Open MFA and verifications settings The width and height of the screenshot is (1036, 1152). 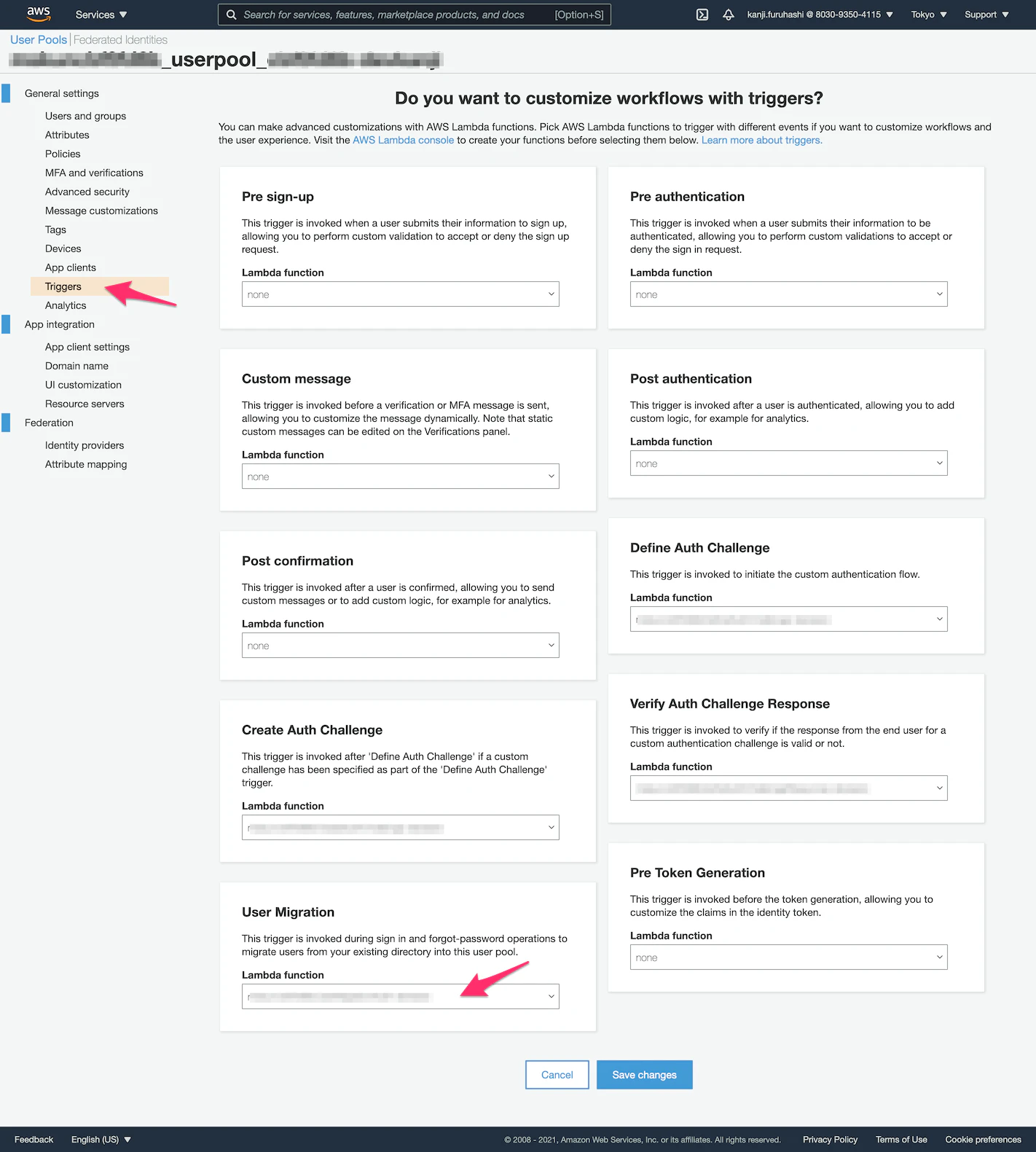(94, 173)
